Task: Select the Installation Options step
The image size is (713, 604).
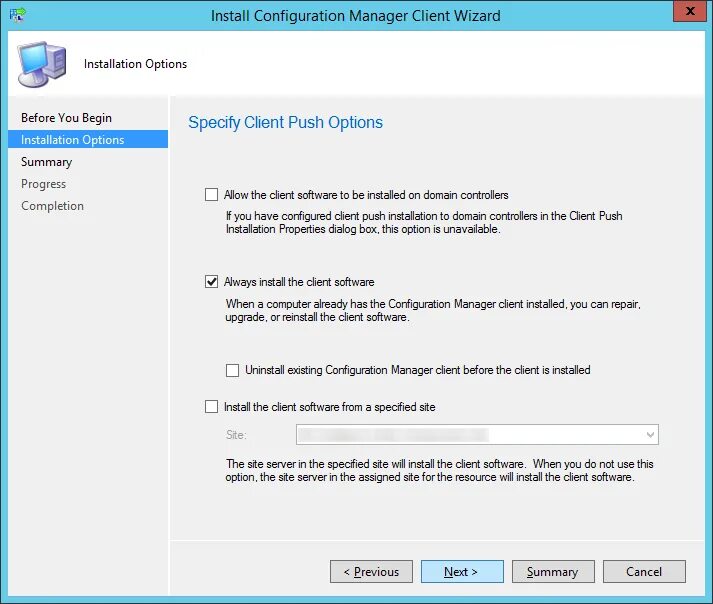Action: pyautogui.click(x=88, y=140)
